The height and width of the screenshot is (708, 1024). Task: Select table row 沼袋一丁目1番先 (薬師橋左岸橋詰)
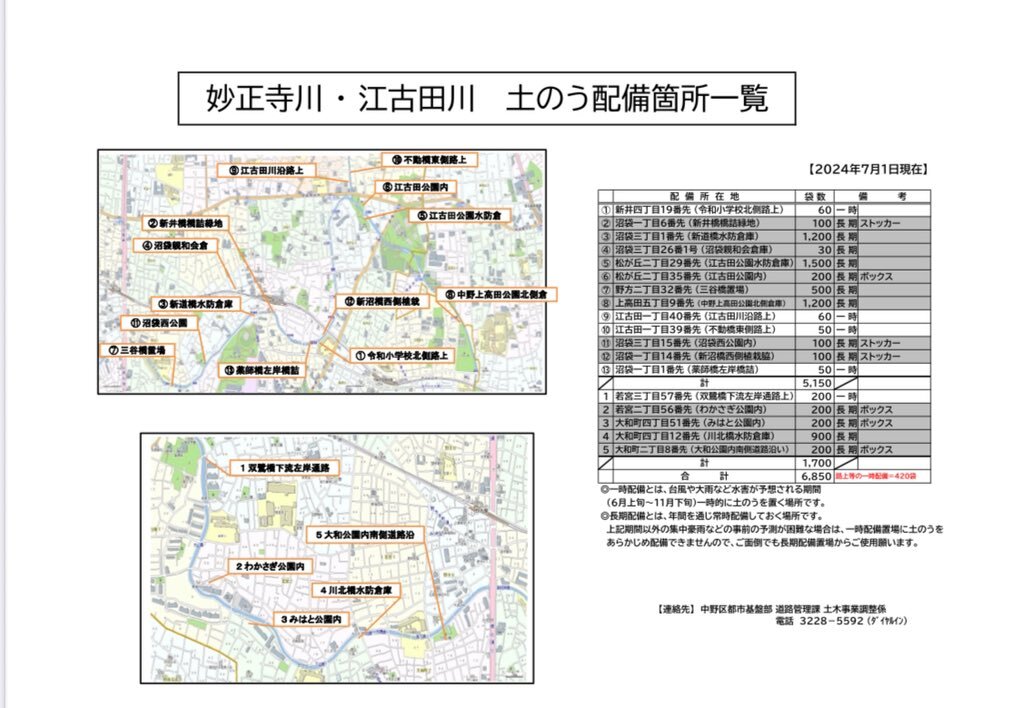(x=764, y=370)
